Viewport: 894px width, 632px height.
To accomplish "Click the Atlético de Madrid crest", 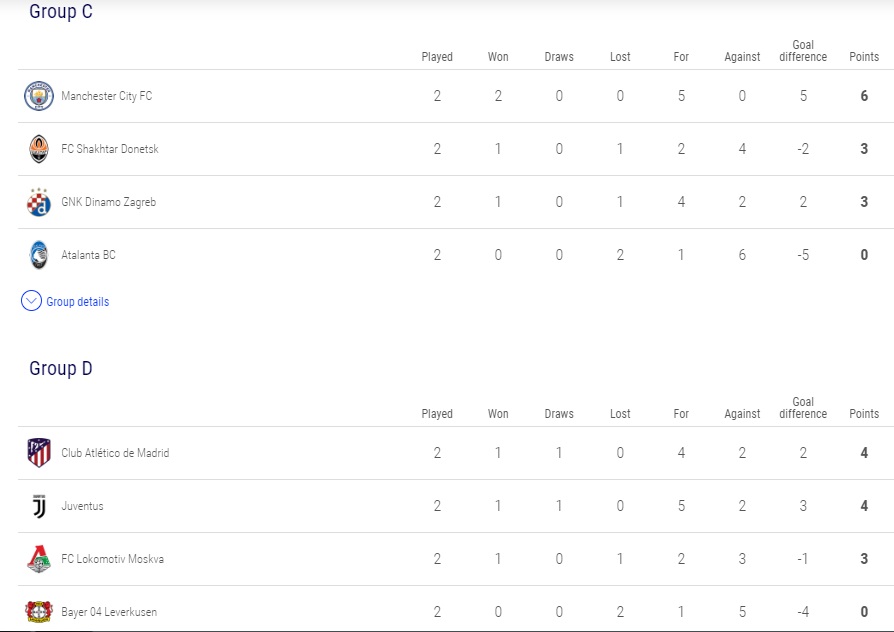I will (x=38, y=453).
